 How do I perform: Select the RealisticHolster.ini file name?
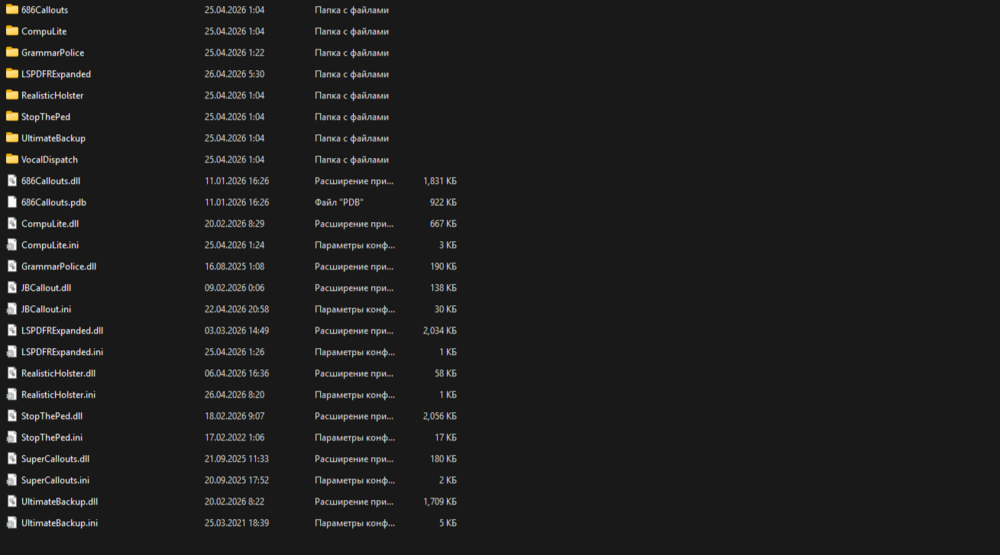coord(58,394)
